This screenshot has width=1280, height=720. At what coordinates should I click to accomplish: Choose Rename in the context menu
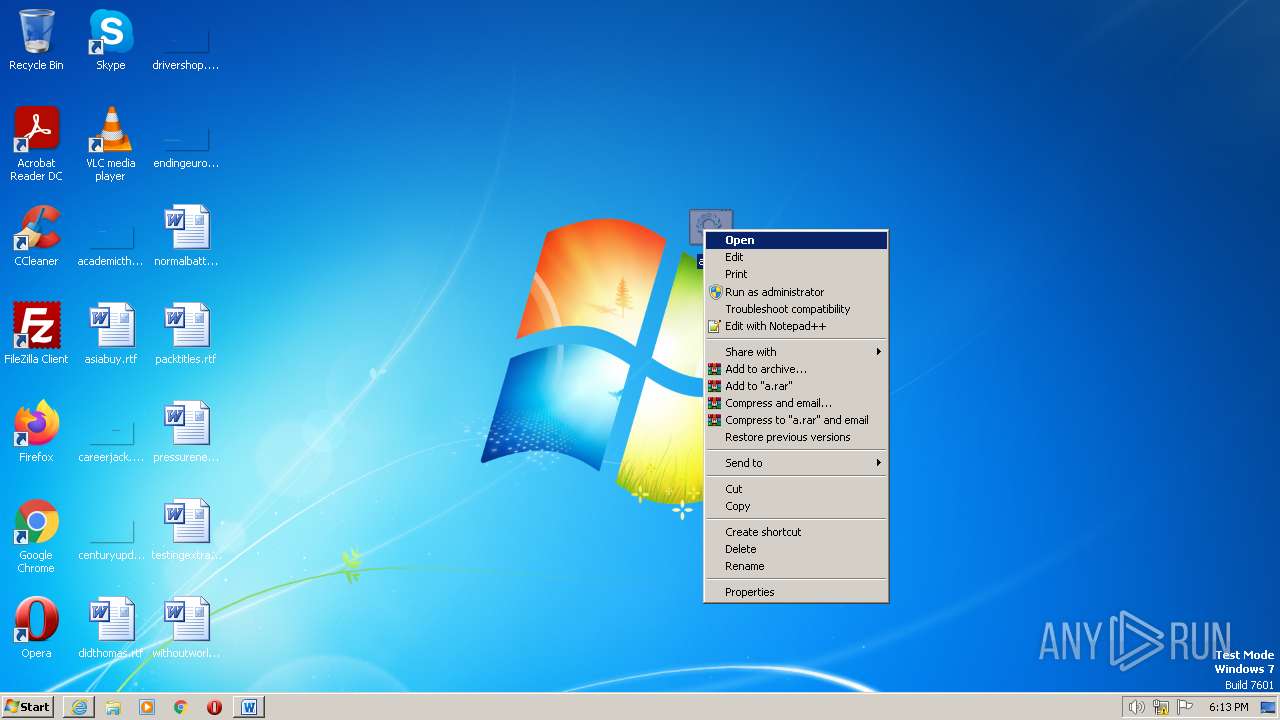pos(796,566)
